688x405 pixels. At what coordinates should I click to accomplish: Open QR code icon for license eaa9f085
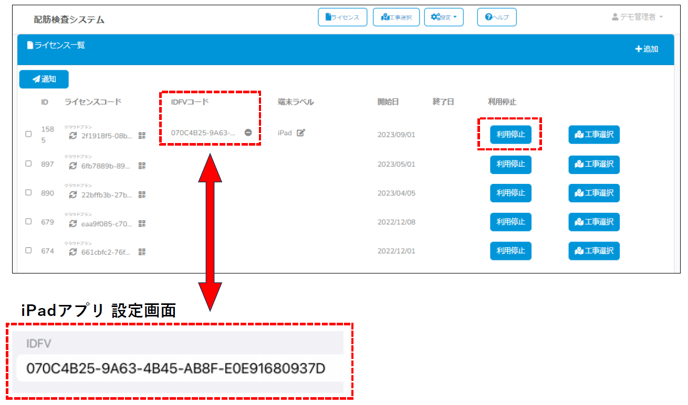point(142,223)
